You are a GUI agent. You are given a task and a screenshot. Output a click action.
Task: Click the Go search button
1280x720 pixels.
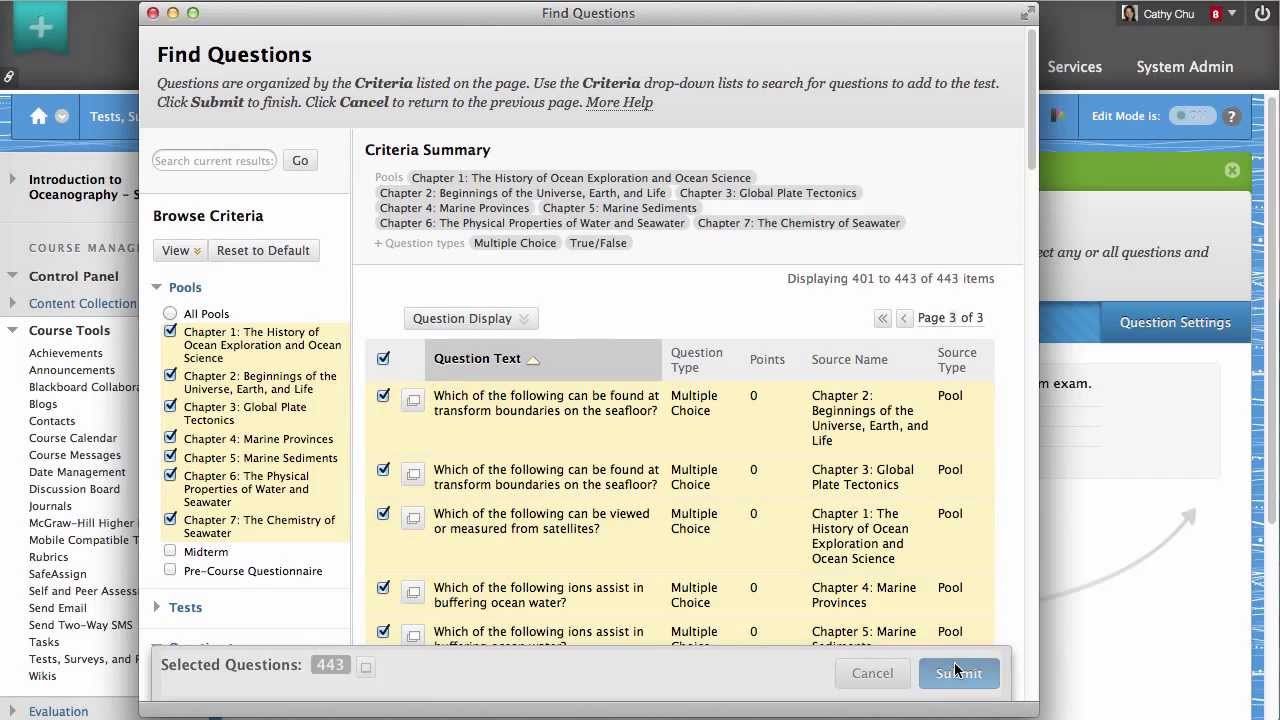point(300,161)
